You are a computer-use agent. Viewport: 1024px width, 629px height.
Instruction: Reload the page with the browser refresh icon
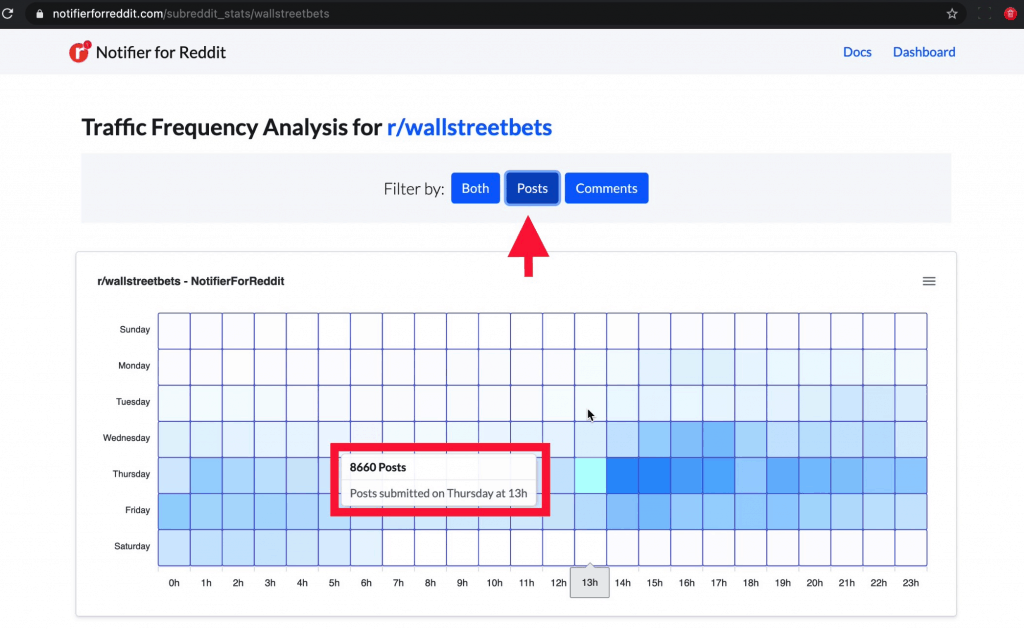[x=7, y=13]
